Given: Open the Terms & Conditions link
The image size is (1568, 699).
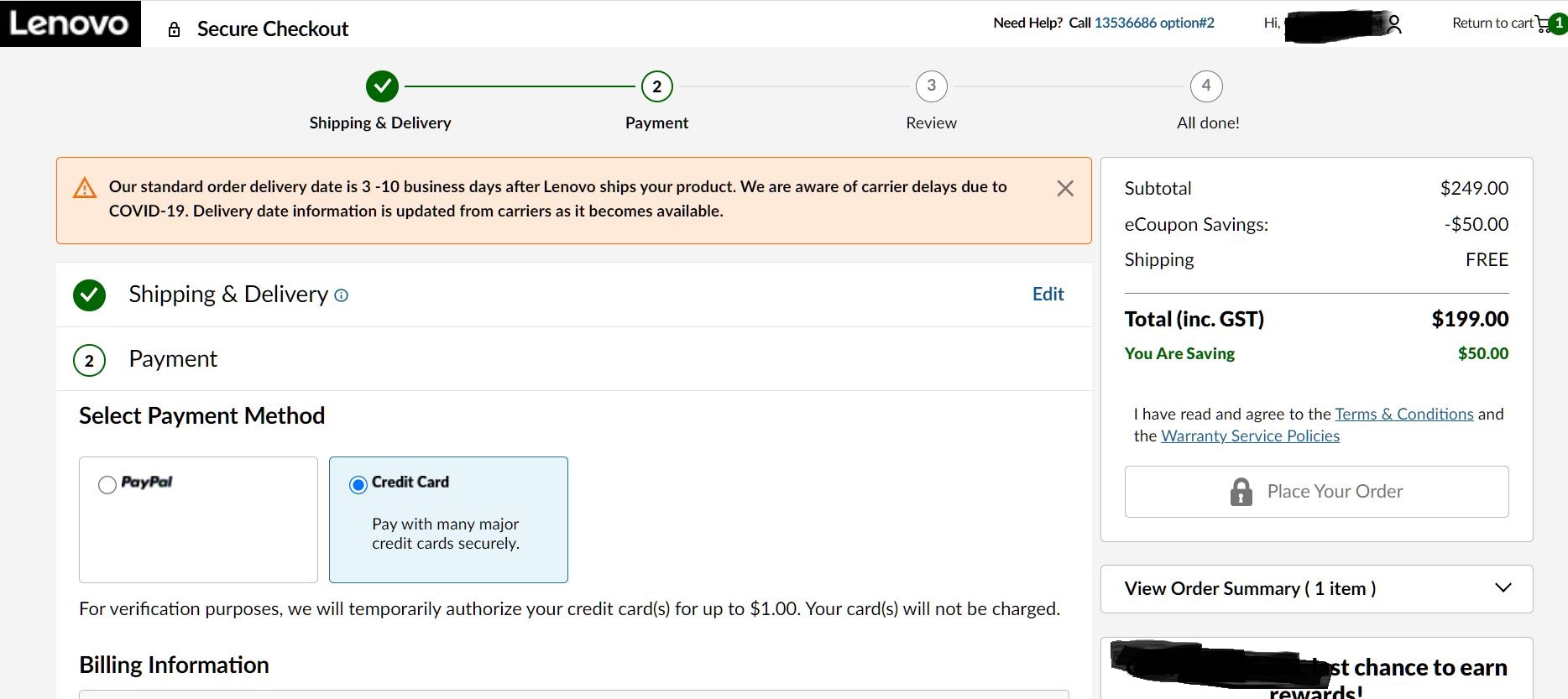Looking at the screenshot, I should (1404, 414).
